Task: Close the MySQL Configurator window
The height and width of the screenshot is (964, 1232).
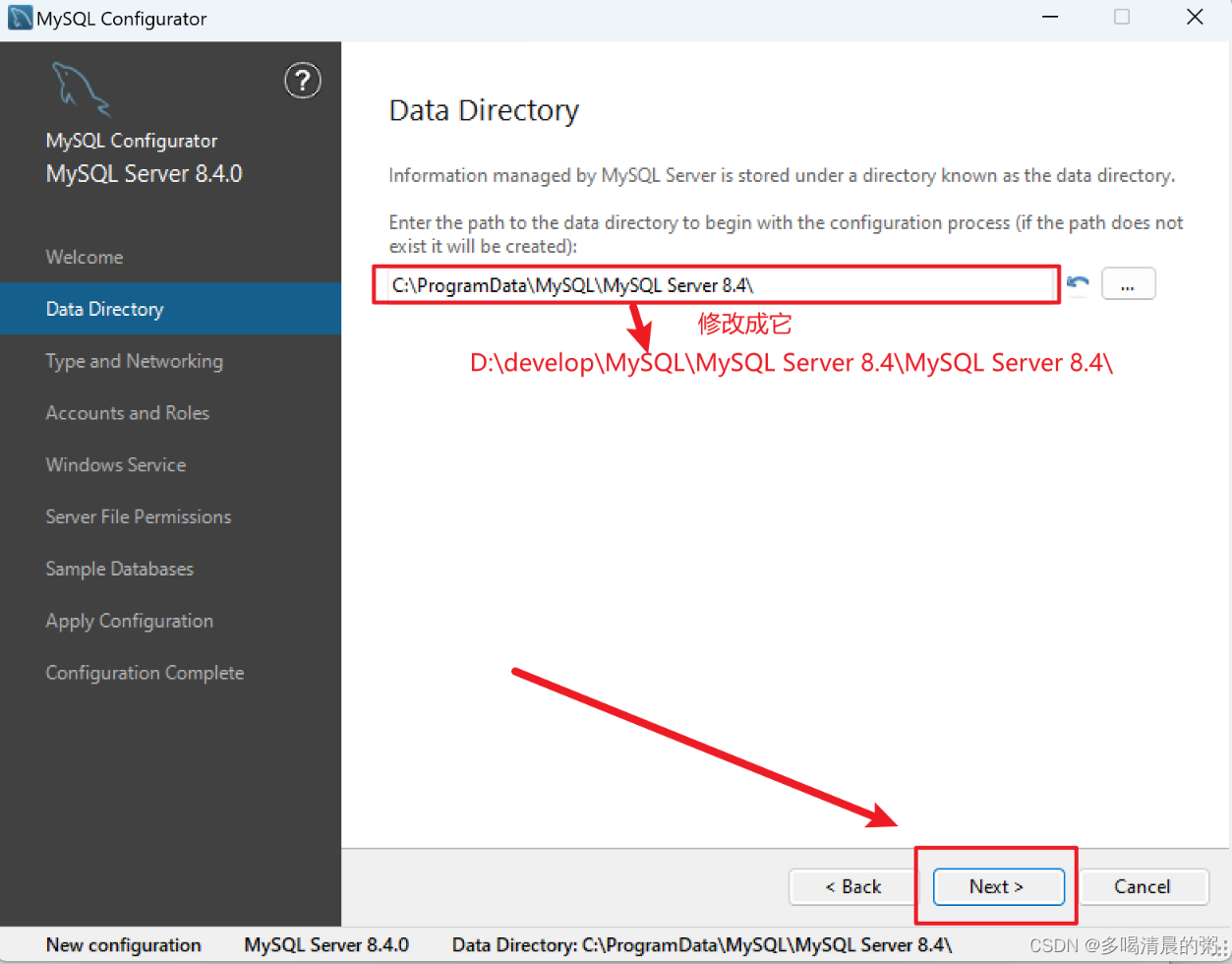Action: 1195,18
